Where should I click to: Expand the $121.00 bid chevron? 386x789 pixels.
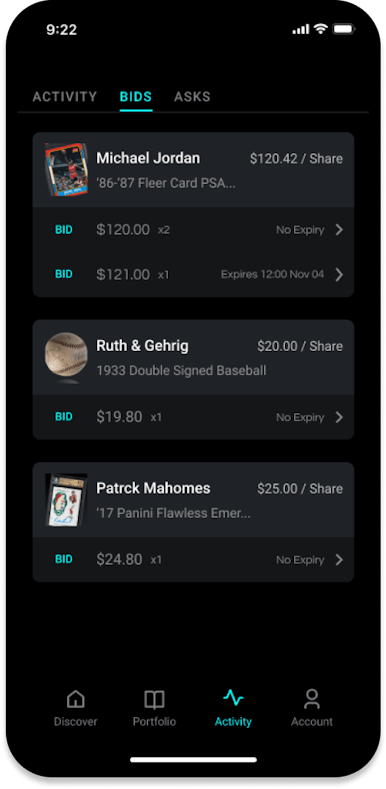[339, 274]
